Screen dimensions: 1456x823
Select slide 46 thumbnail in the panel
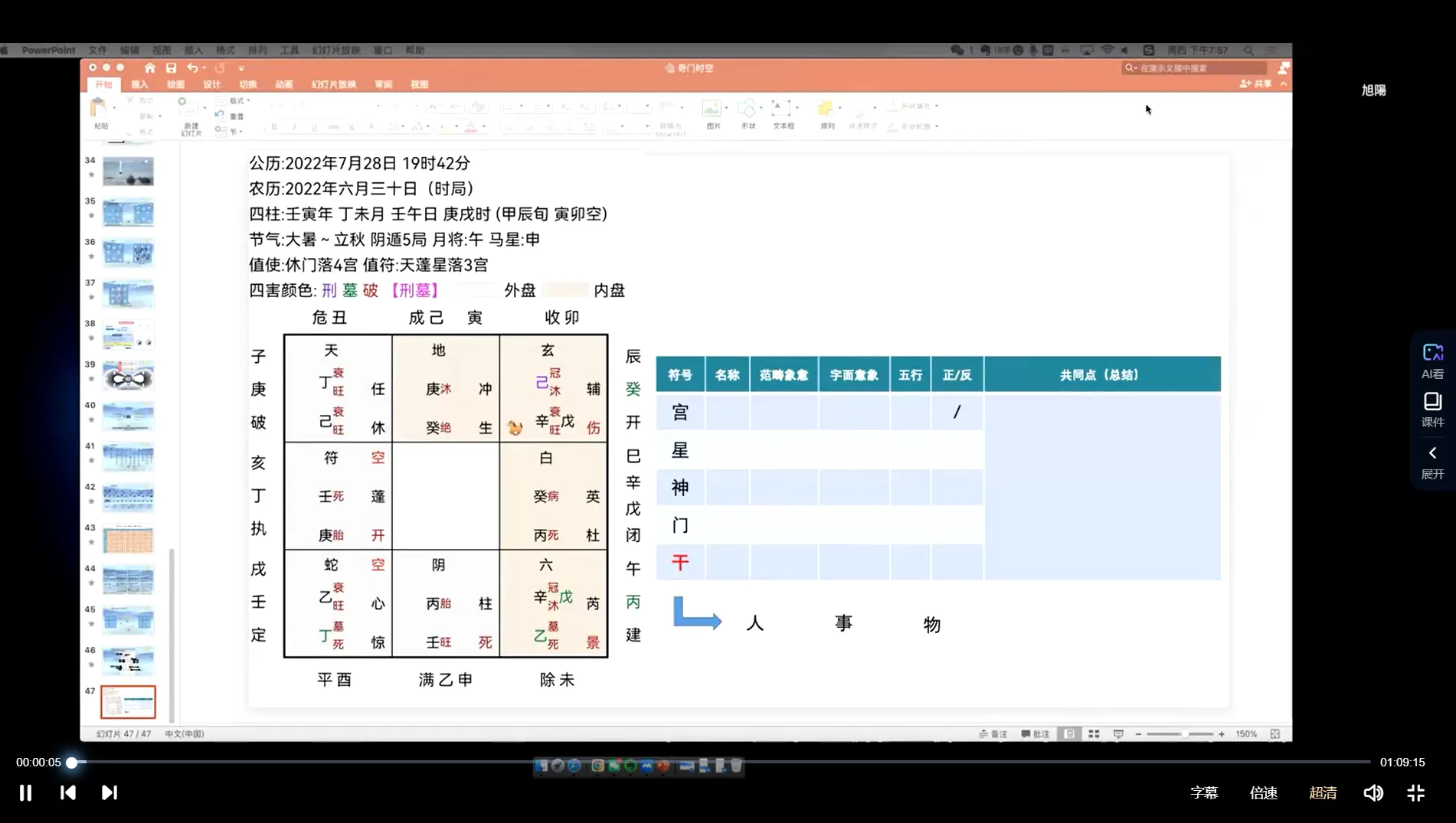click(x=128, y=661)
